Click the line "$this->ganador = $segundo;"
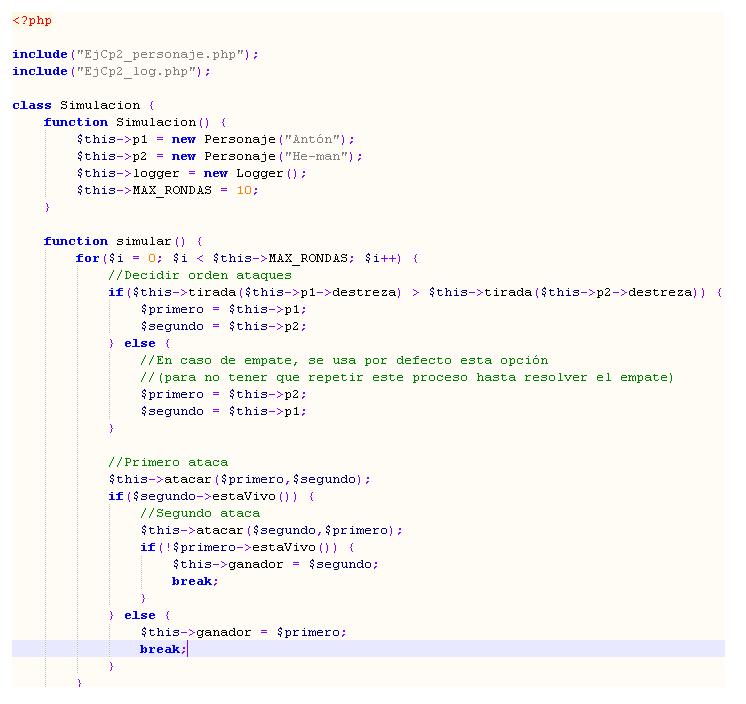 (275, 565)
